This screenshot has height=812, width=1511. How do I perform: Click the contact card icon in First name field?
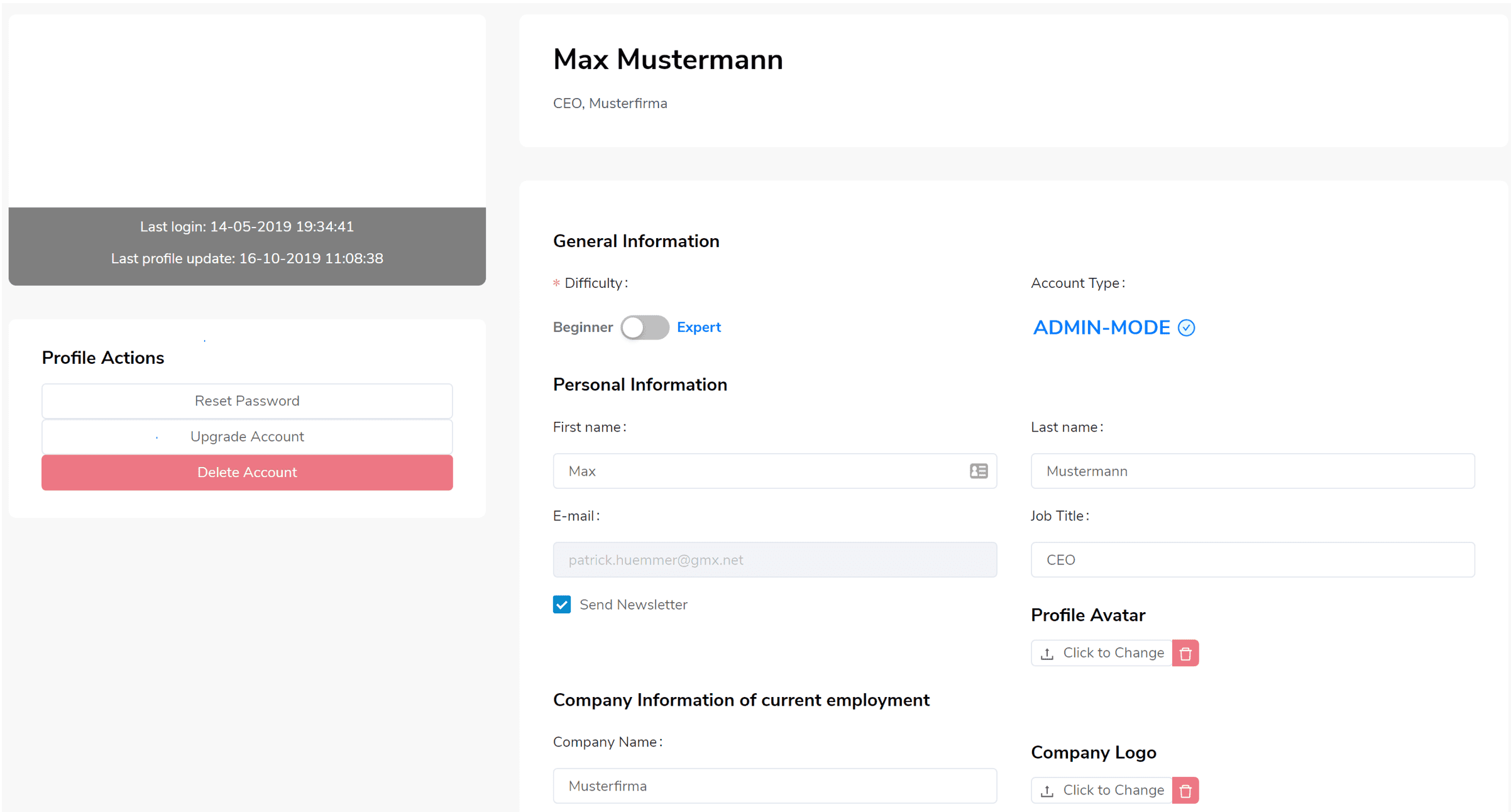[978, 471]
